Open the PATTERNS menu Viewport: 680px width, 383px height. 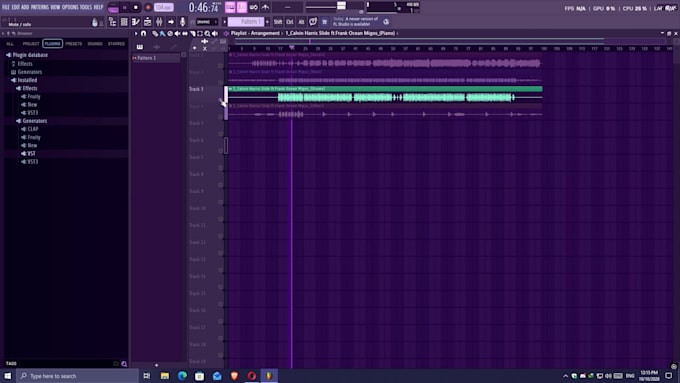click(39, 7)
